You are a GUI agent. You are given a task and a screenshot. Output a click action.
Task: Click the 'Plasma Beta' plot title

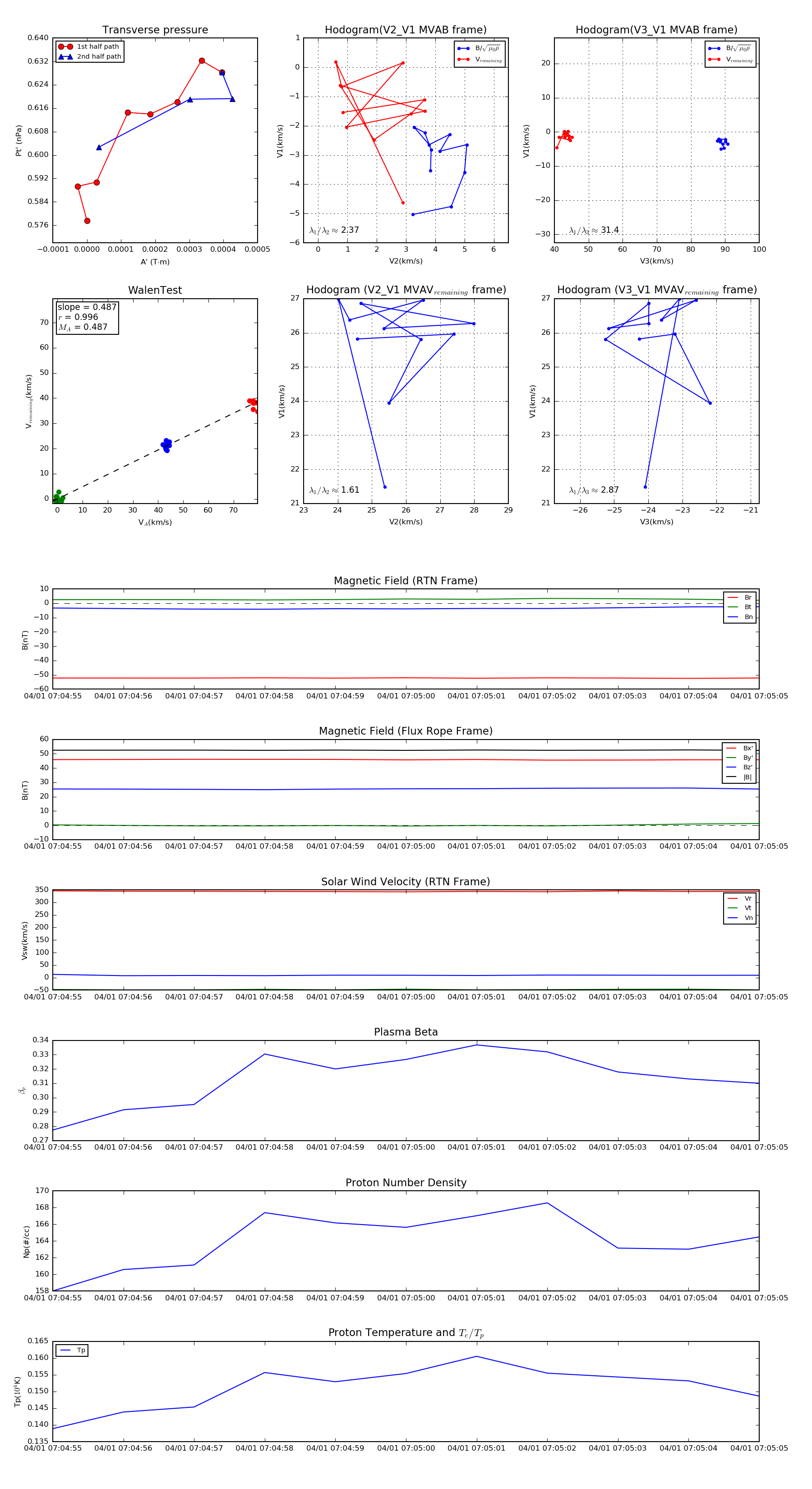pyautogui.click(x=406, y=1032)
